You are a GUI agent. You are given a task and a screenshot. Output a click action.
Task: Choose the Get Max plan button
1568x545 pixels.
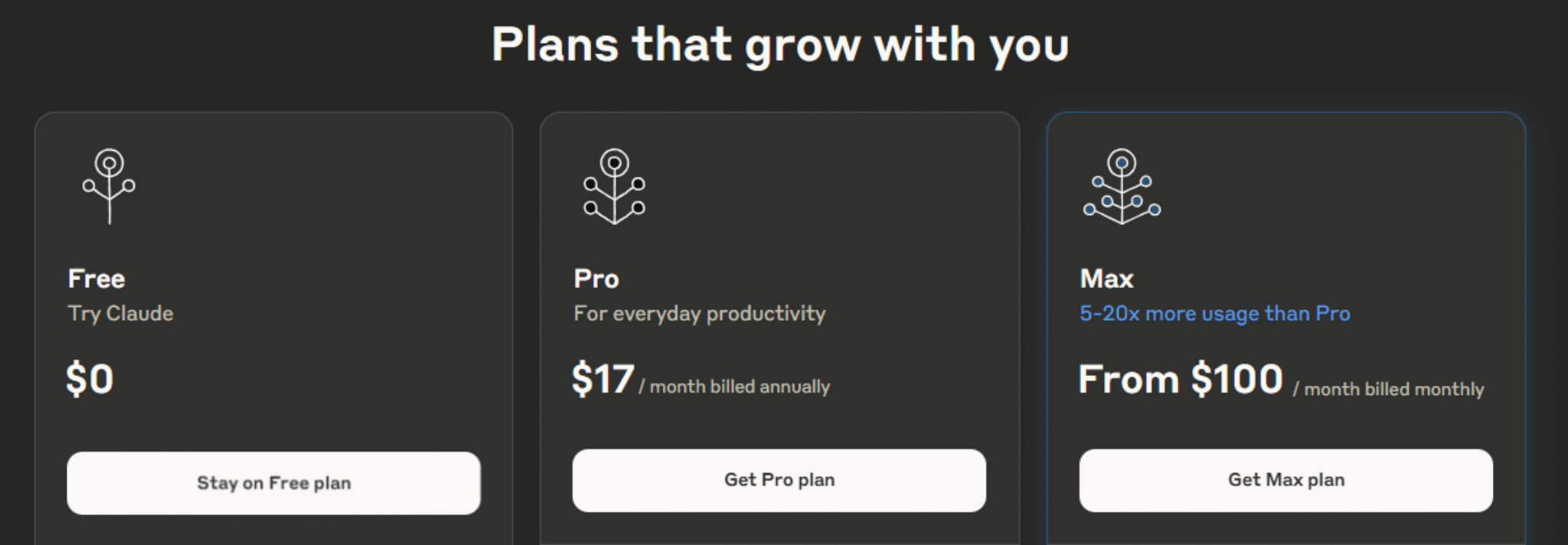(1286, 480)
